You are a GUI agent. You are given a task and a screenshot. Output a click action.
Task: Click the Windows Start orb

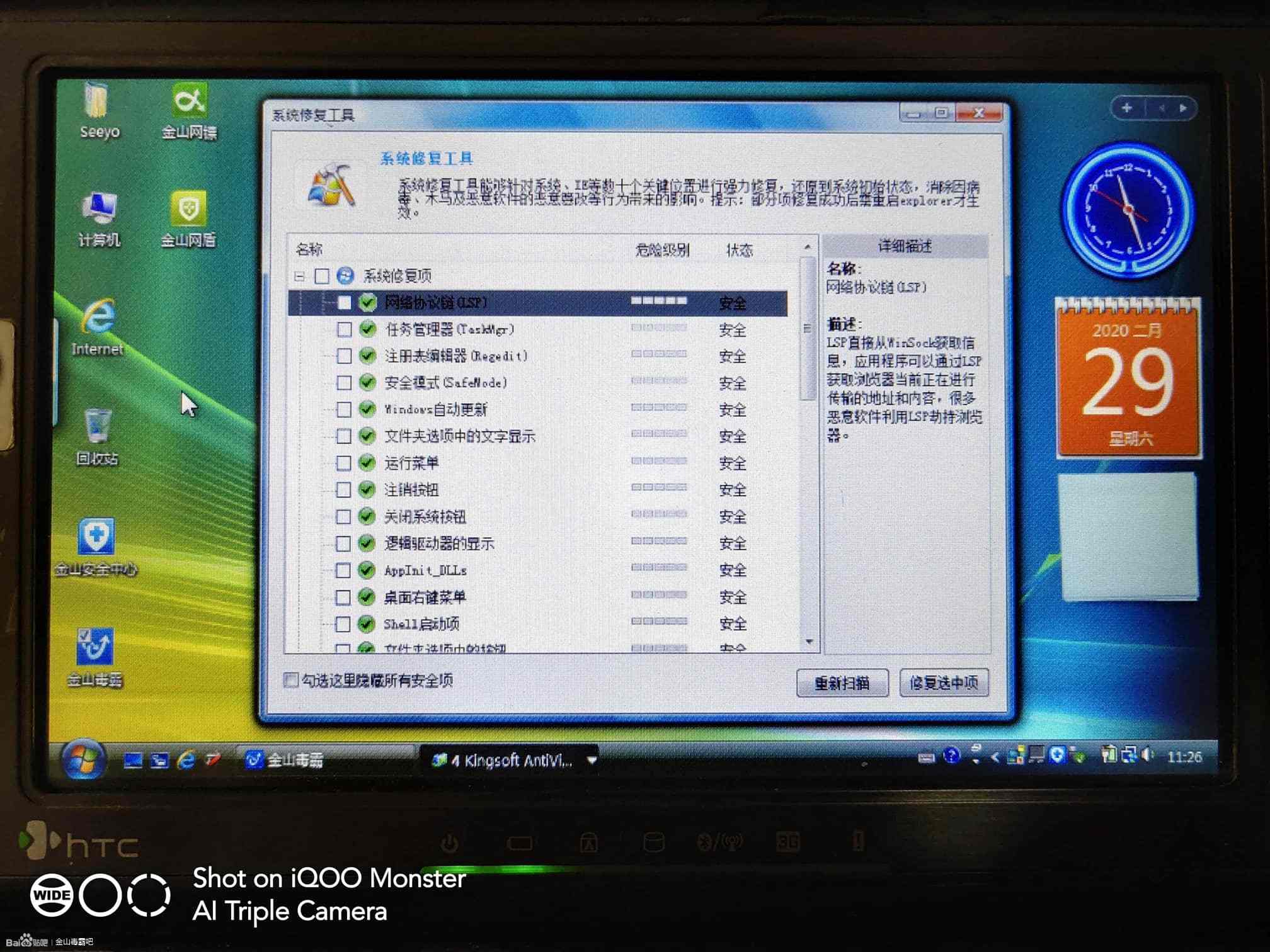pos(83,759)
